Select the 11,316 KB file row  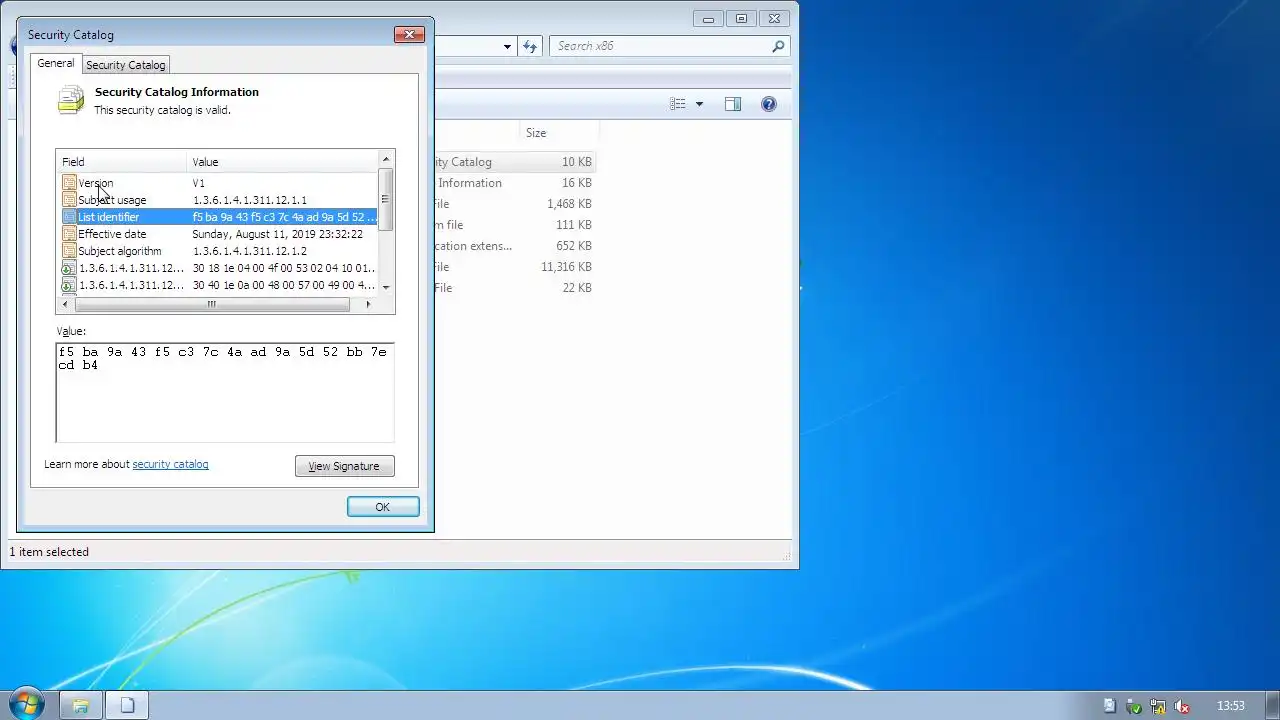coord(515,267)
